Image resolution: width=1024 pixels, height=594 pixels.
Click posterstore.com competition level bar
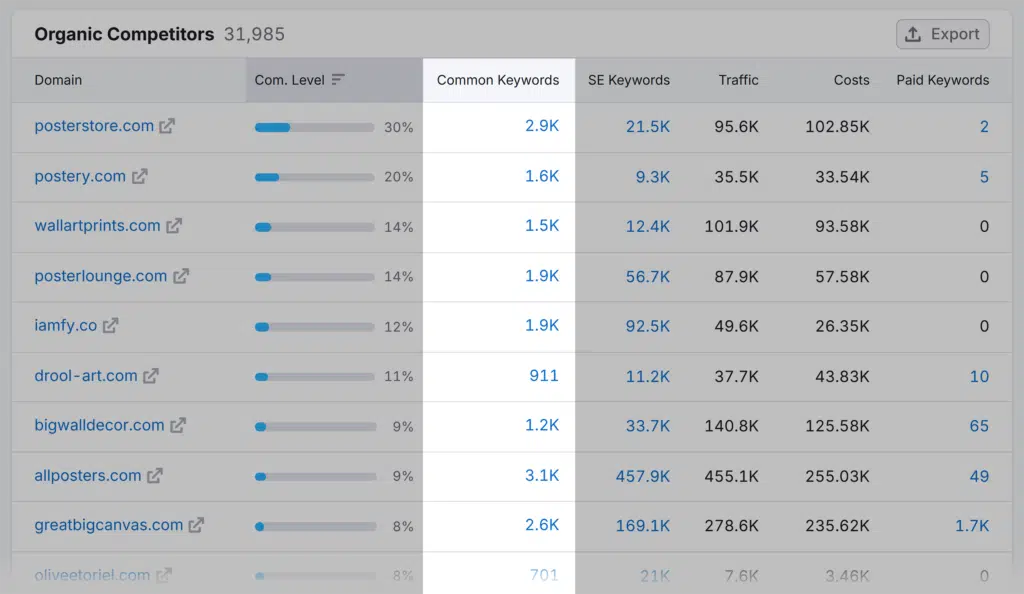coord(314,127)
